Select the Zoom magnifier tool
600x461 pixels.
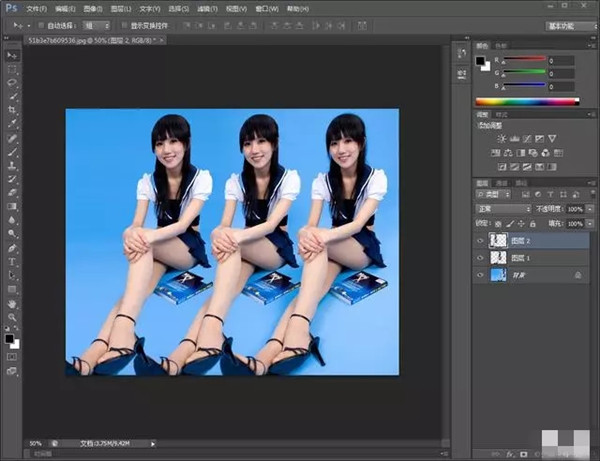(12, 316)
